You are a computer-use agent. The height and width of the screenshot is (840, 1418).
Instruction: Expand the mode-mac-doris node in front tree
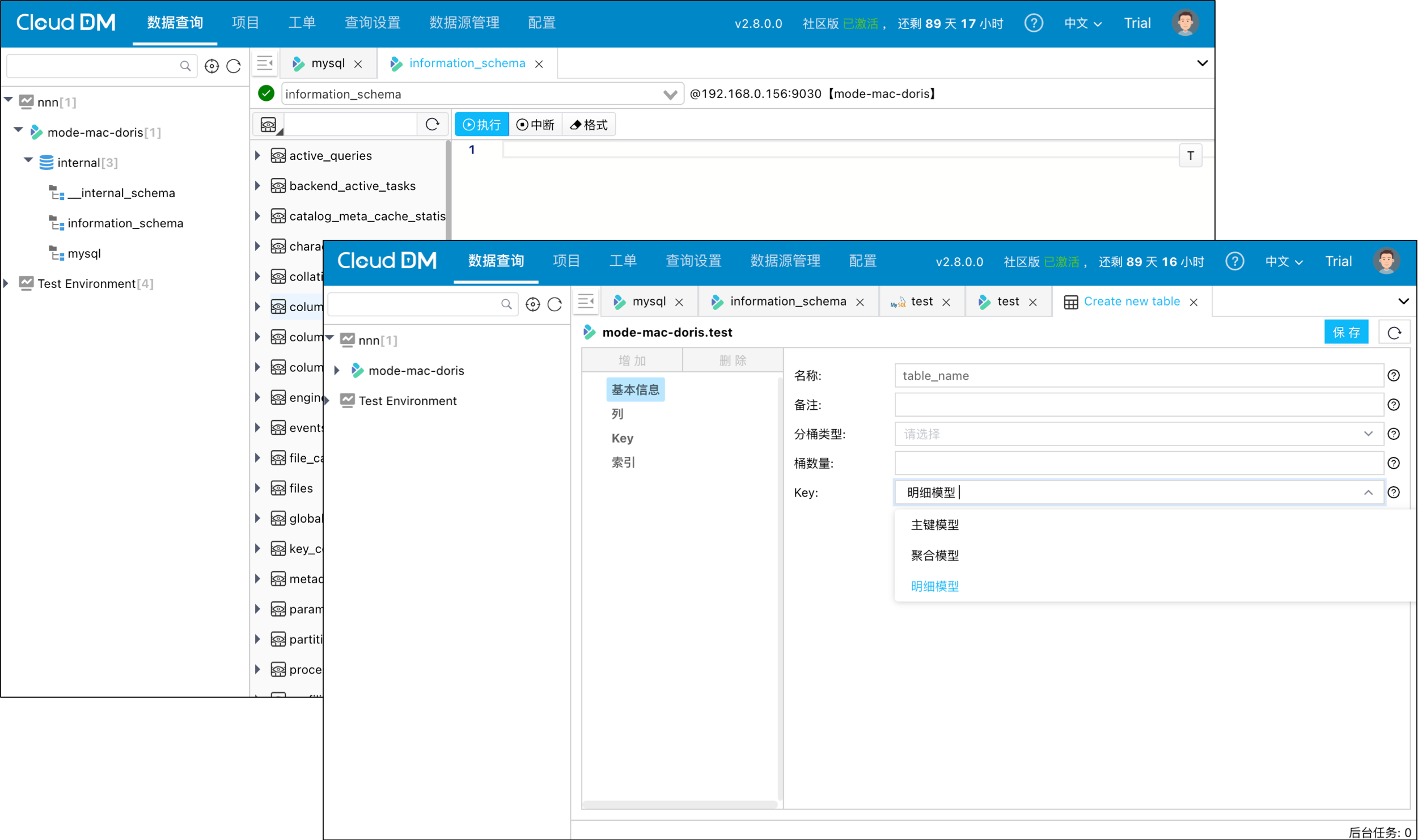(x=337, y=371)
